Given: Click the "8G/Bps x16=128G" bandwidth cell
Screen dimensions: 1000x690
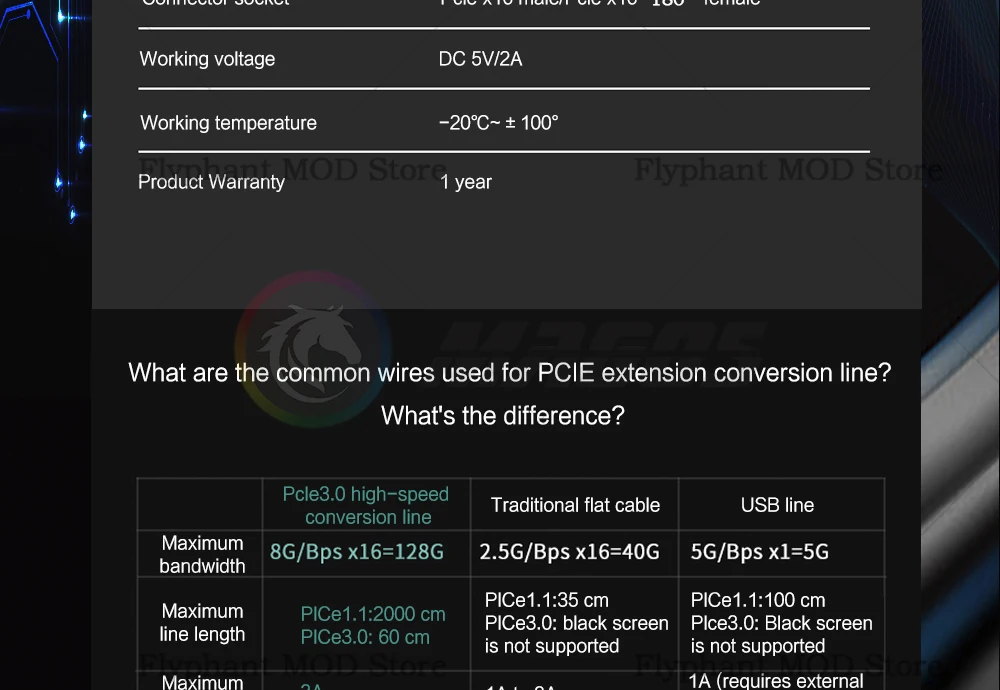Looking at the screenshot, I should [356, 552].
